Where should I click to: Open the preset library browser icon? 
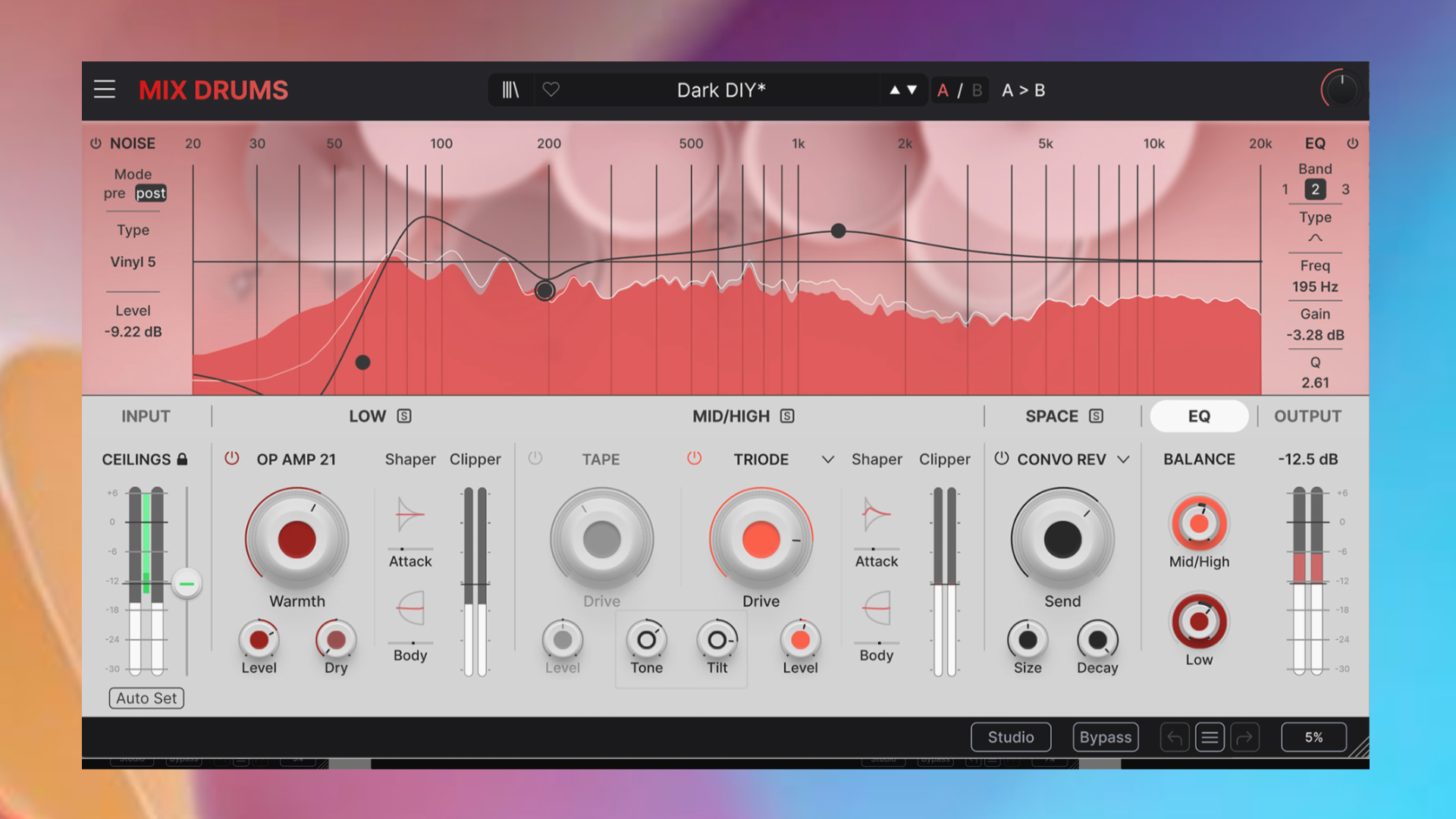(x=510, y=90)
